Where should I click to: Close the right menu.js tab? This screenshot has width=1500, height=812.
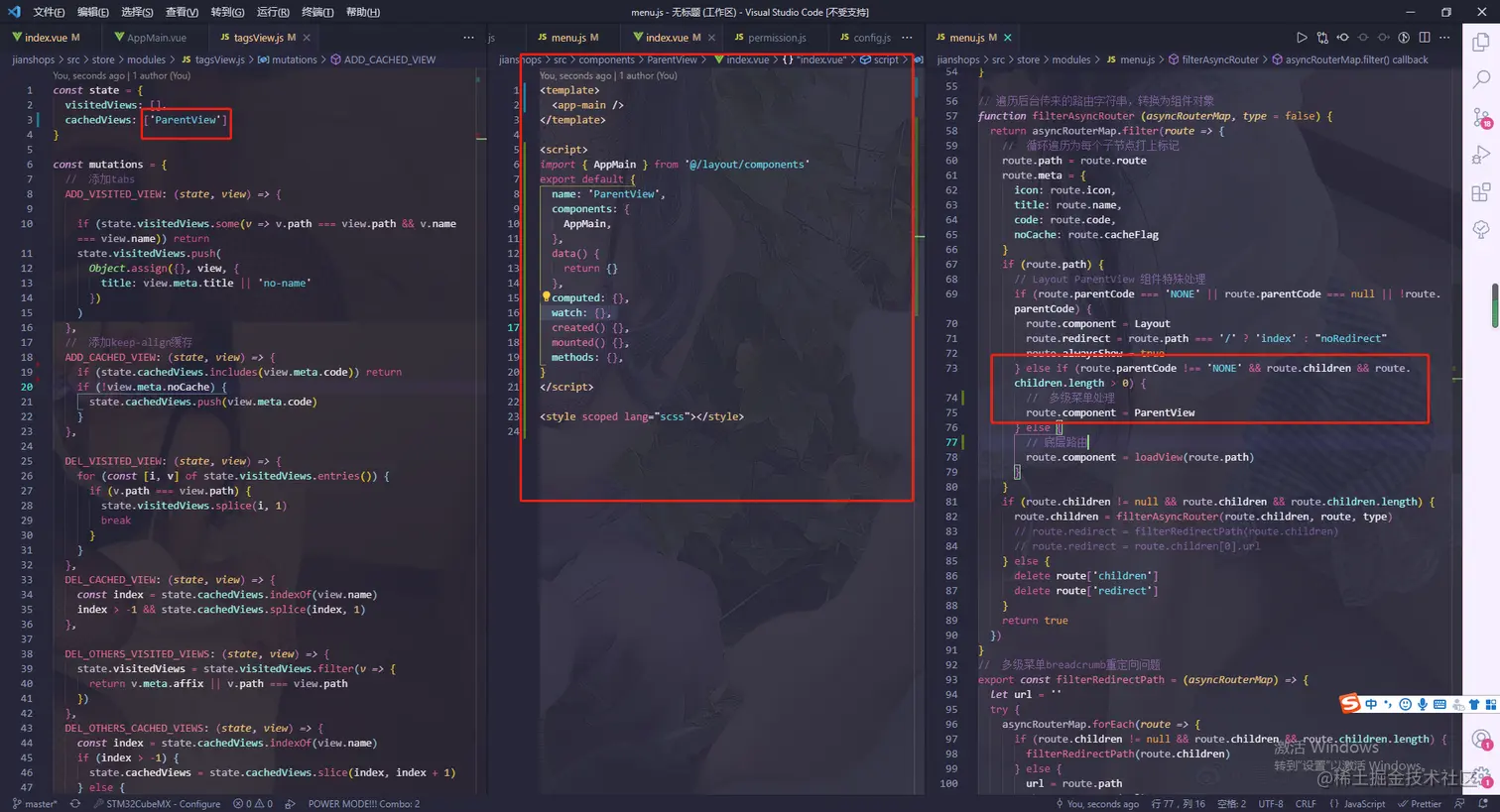point(1008,38)
